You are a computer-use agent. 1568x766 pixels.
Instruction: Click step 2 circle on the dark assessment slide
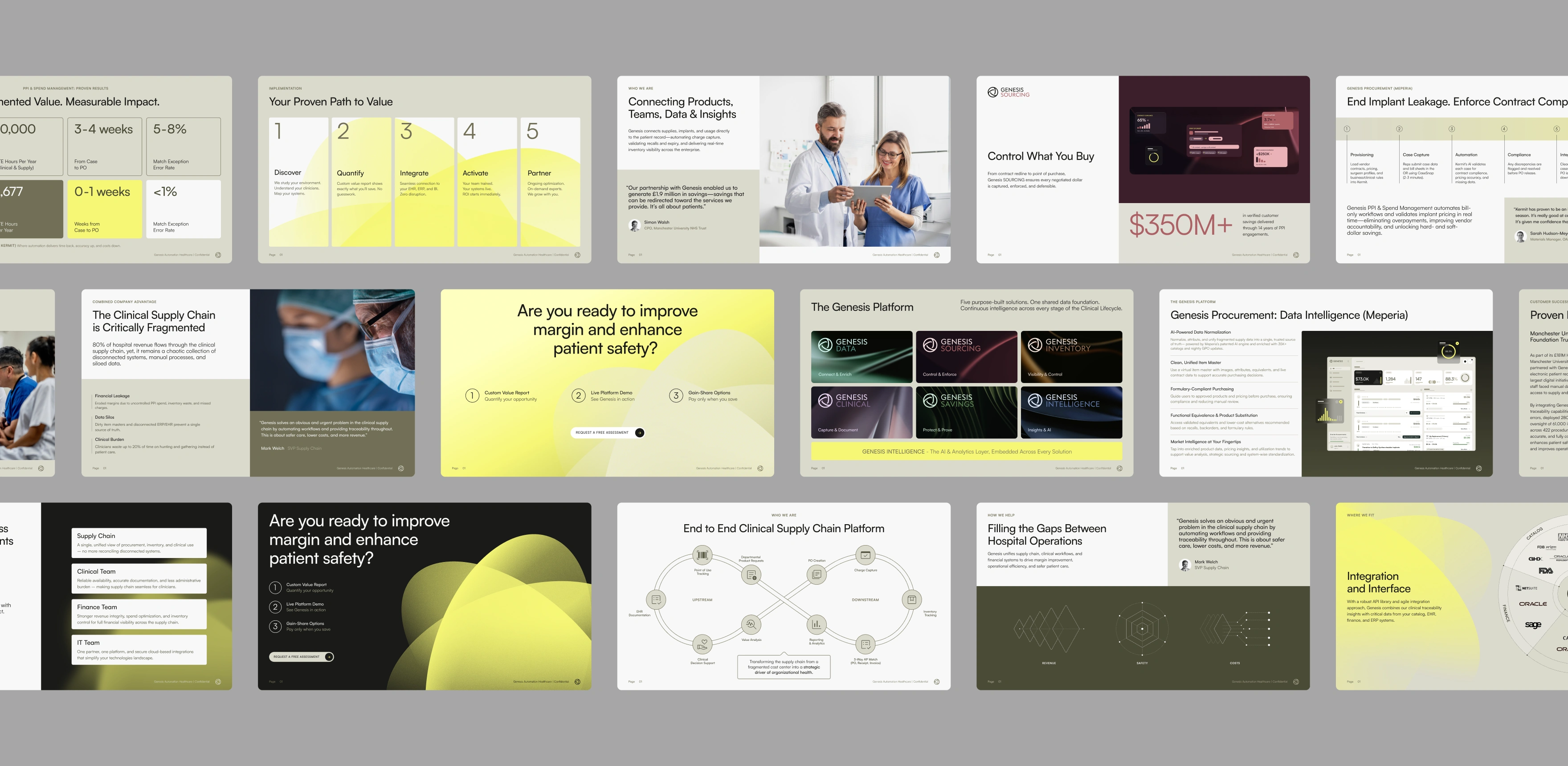pyautogui.click(x=275, y=607)
